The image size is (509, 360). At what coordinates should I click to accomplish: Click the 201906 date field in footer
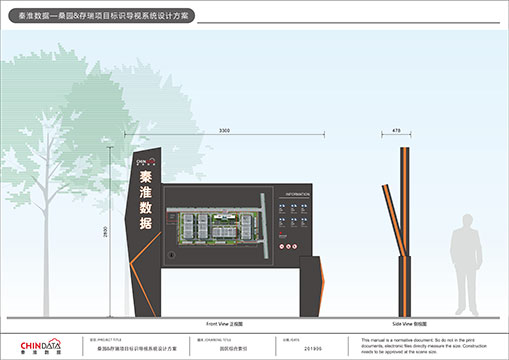tap(313, 348)
